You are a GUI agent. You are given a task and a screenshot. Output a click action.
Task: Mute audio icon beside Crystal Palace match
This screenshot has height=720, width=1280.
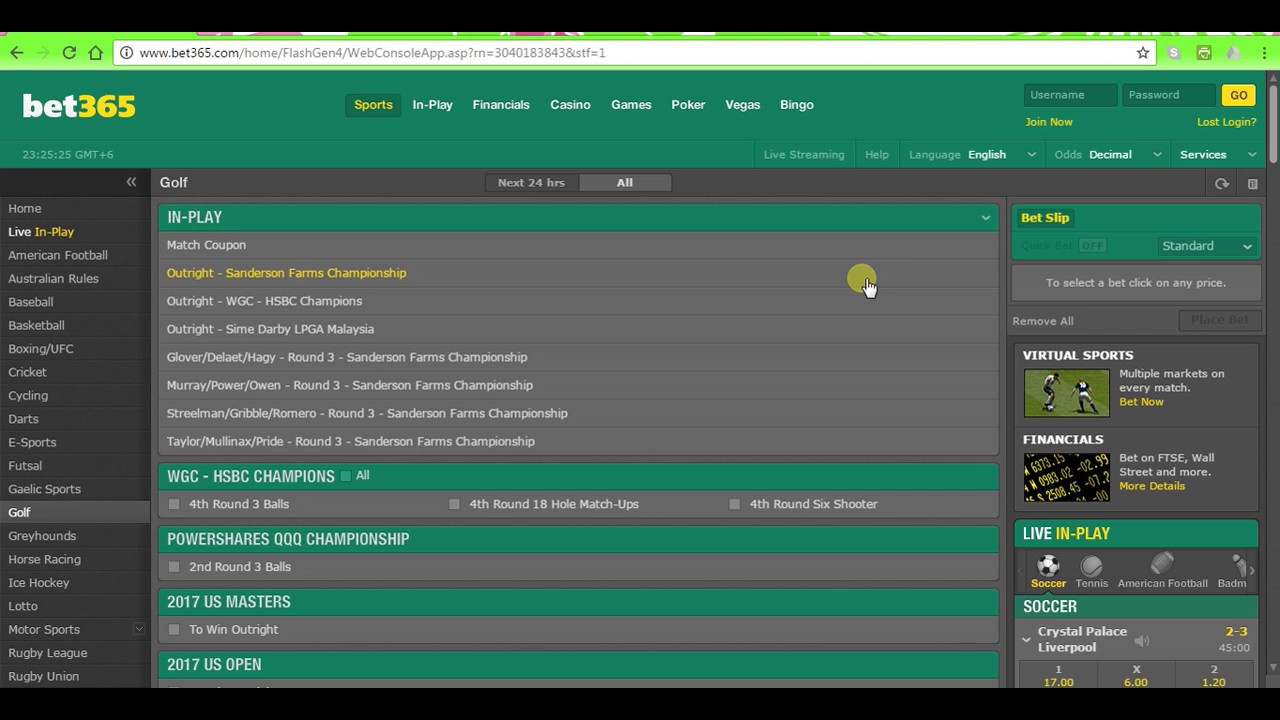[1142, 640]
